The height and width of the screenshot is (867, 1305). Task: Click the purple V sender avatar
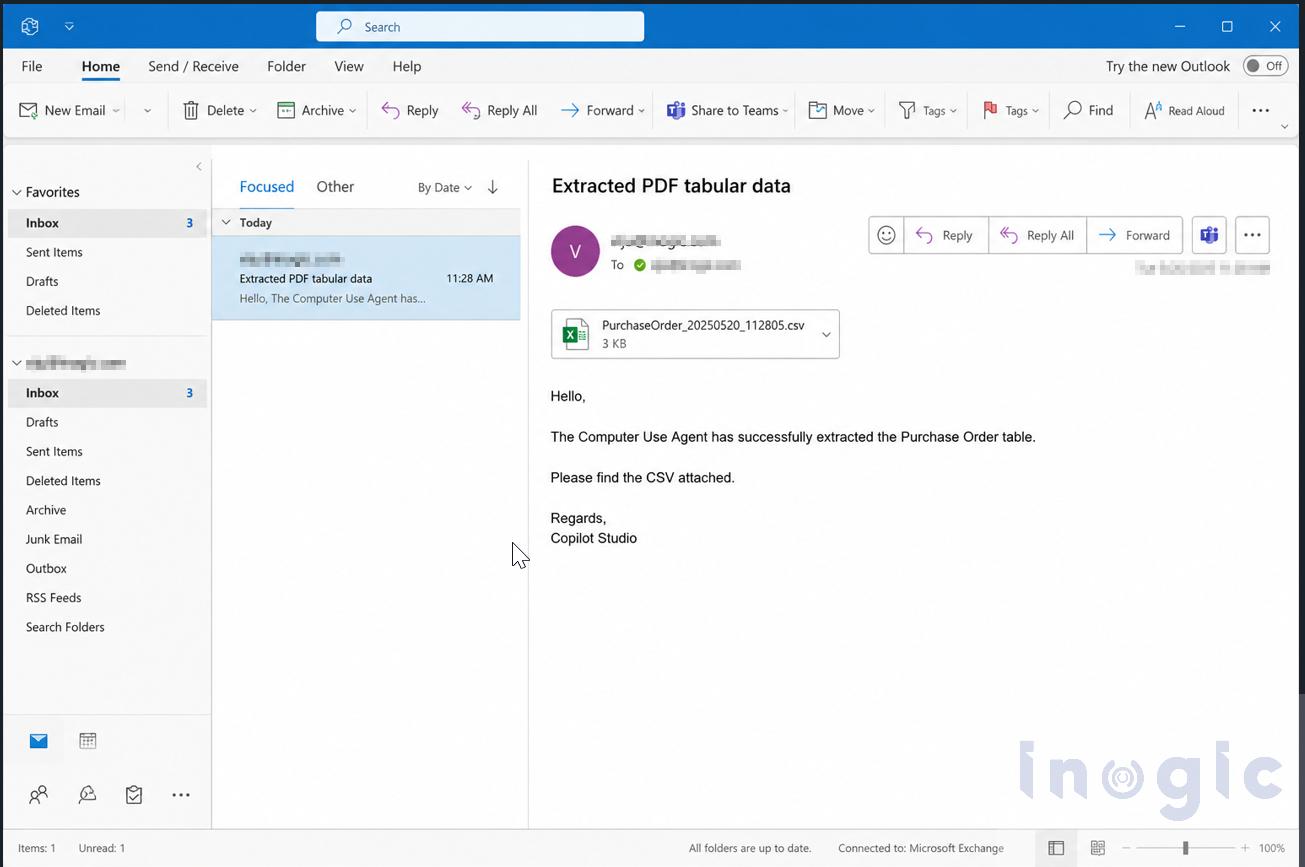pyautogui.click(x=575, y=251)
